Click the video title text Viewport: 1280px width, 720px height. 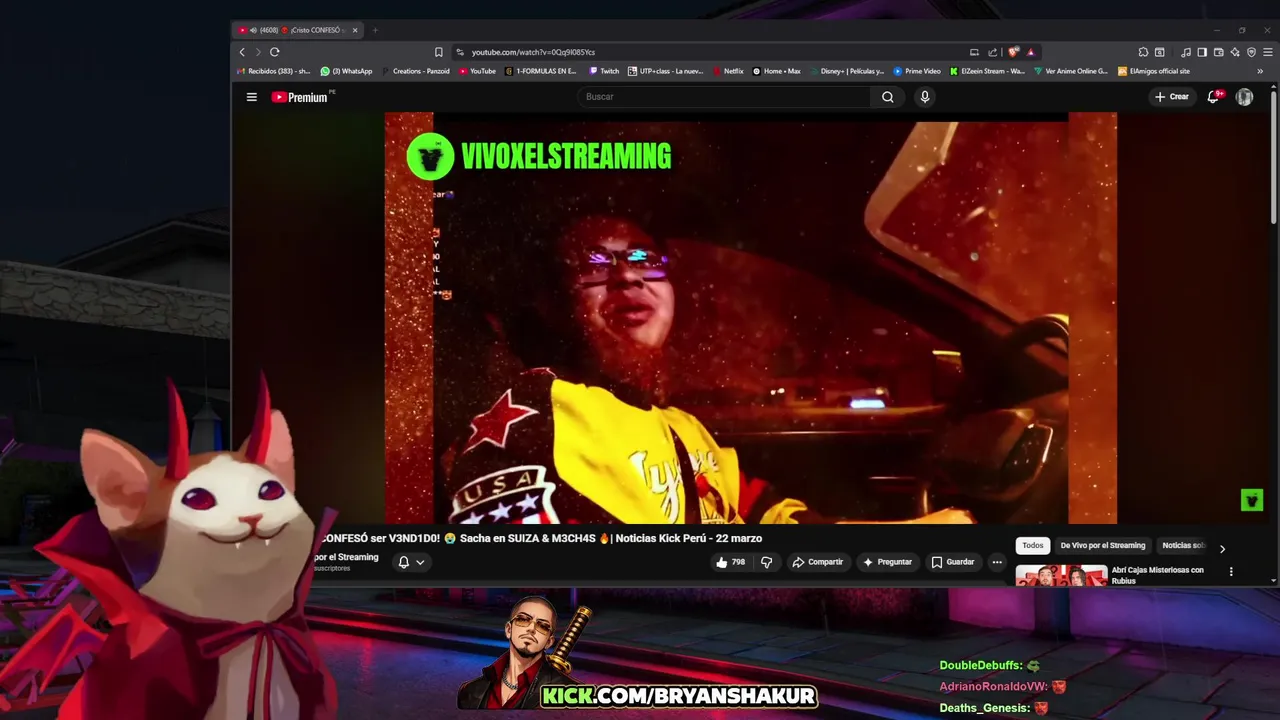click(x=541, y=538)
